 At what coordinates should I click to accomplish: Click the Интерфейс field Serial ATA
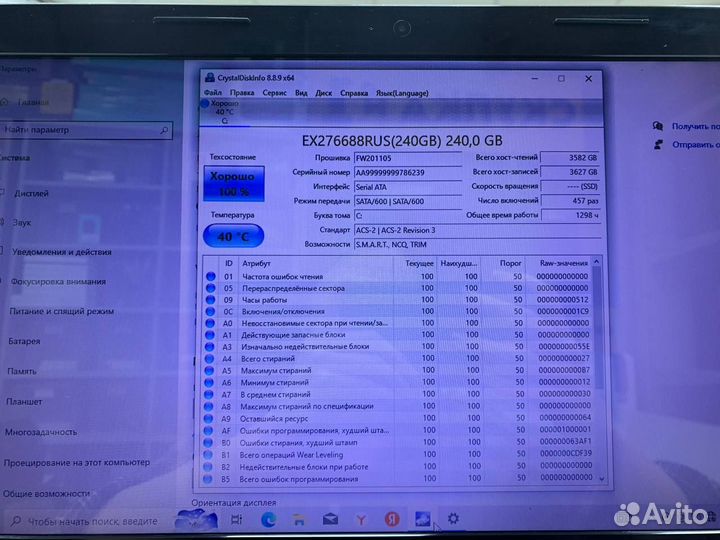pos(407,187)
